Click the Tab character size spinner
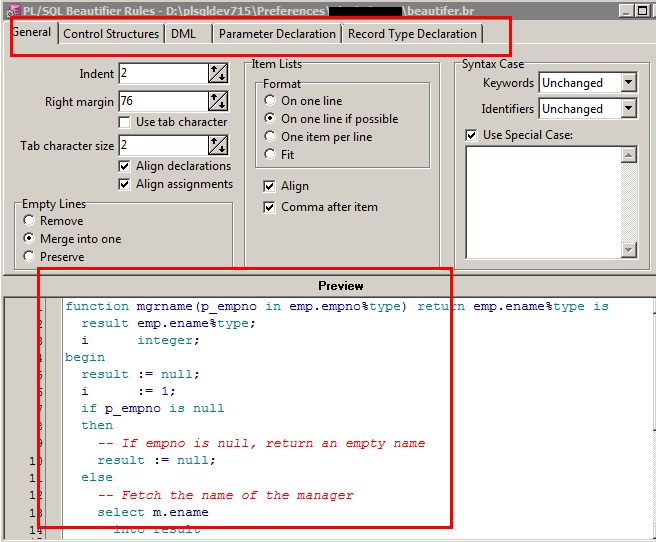Image resolution: width=656 pixels, height=542 pixels. coord(218,146)
